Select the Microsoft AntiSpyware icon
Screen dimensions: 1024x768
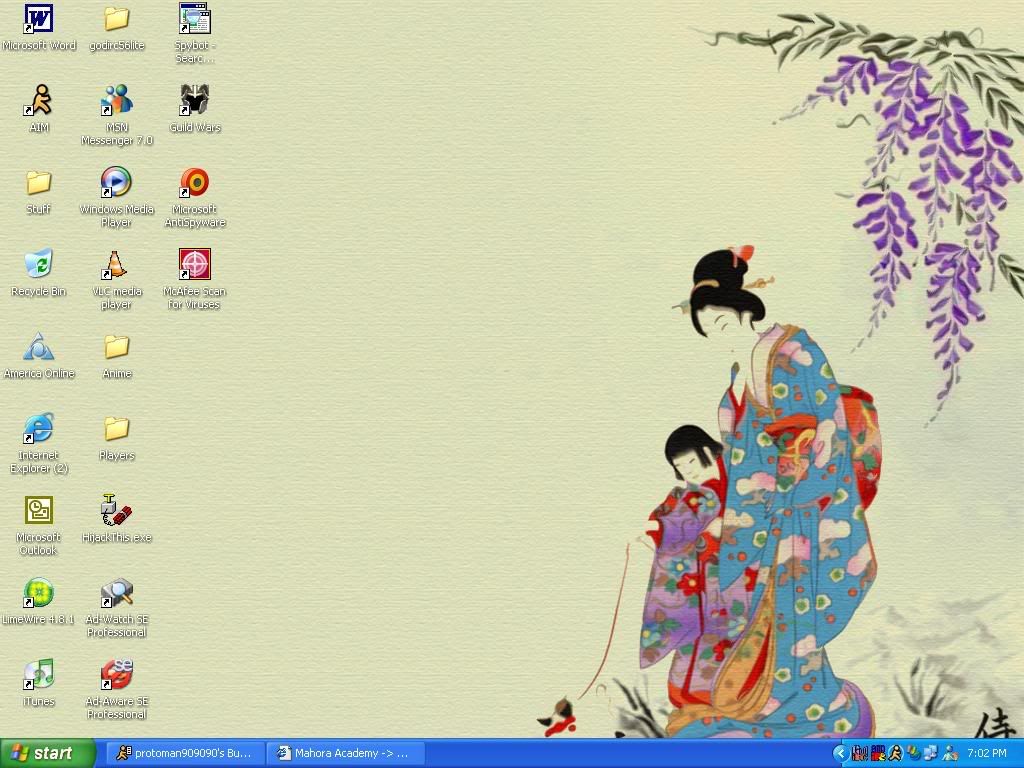click(195, 183)
